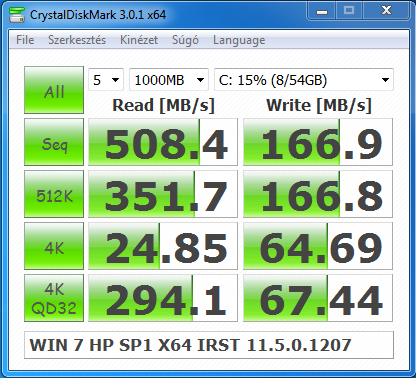Run all benchmarks with the All button
Image resolution: width=416 pixels, height=378 pixels.
(x=54, y=90)
